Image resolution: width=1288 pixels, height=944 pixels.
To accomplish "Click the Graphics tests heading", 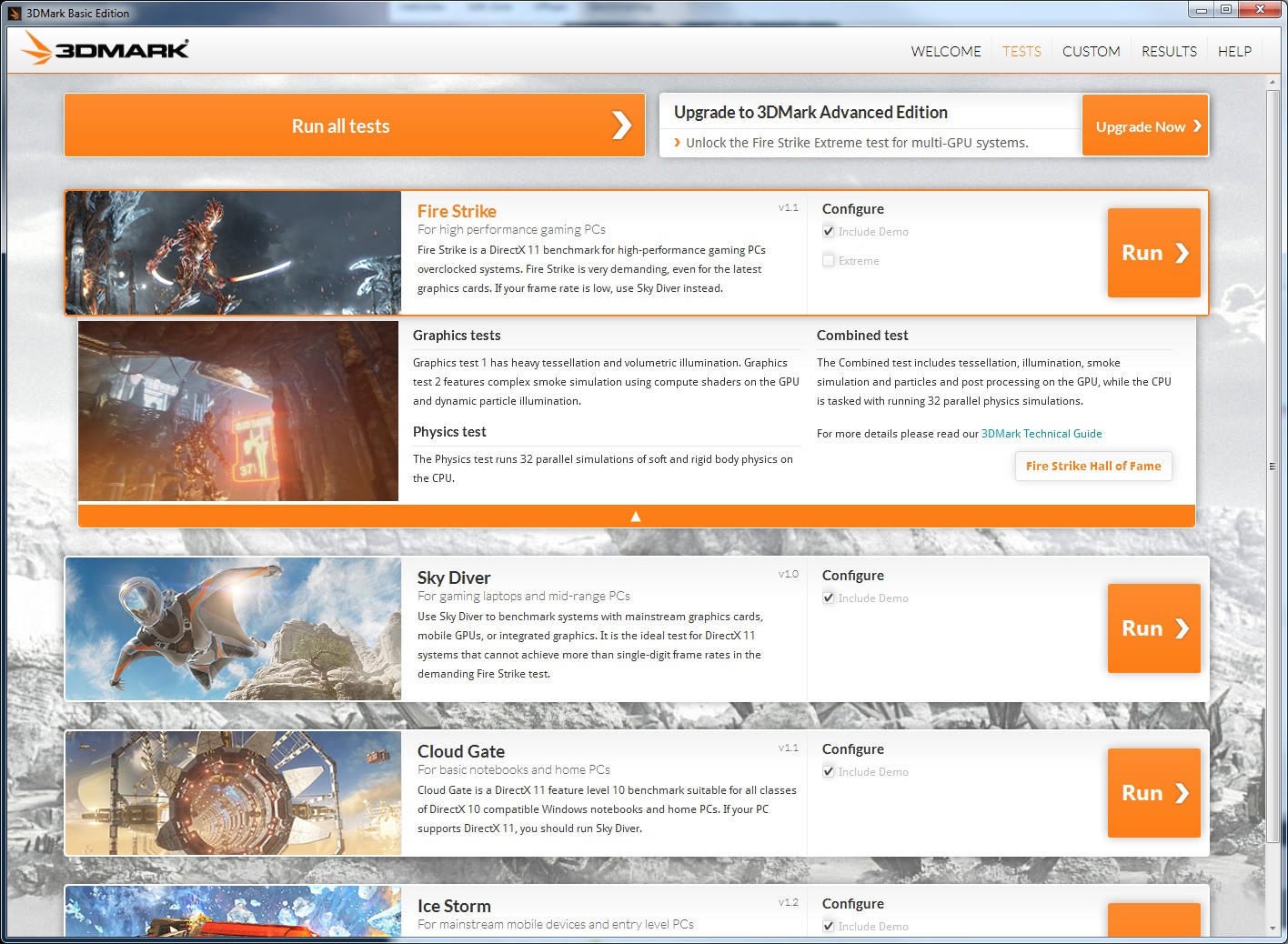I will (x=457, y=336).
